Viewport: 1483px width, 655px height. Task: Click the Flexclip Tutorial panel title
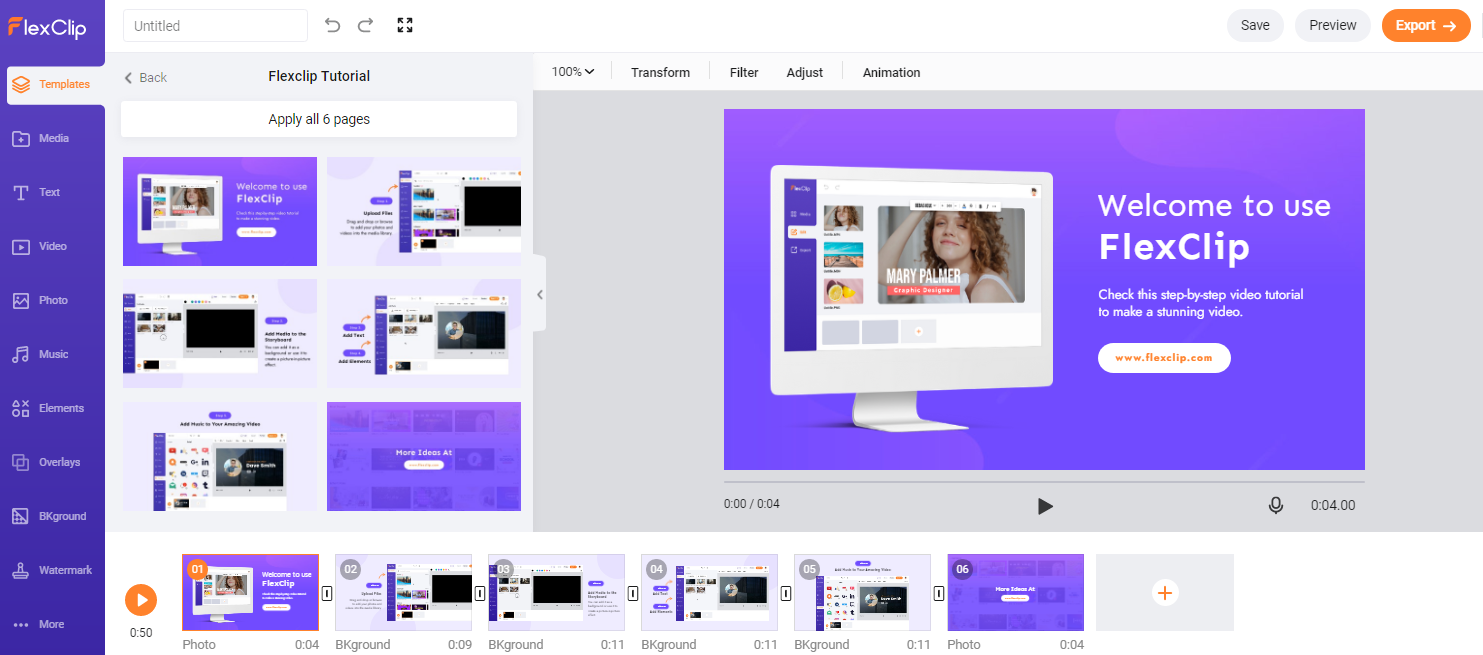[x=319, y=76]
